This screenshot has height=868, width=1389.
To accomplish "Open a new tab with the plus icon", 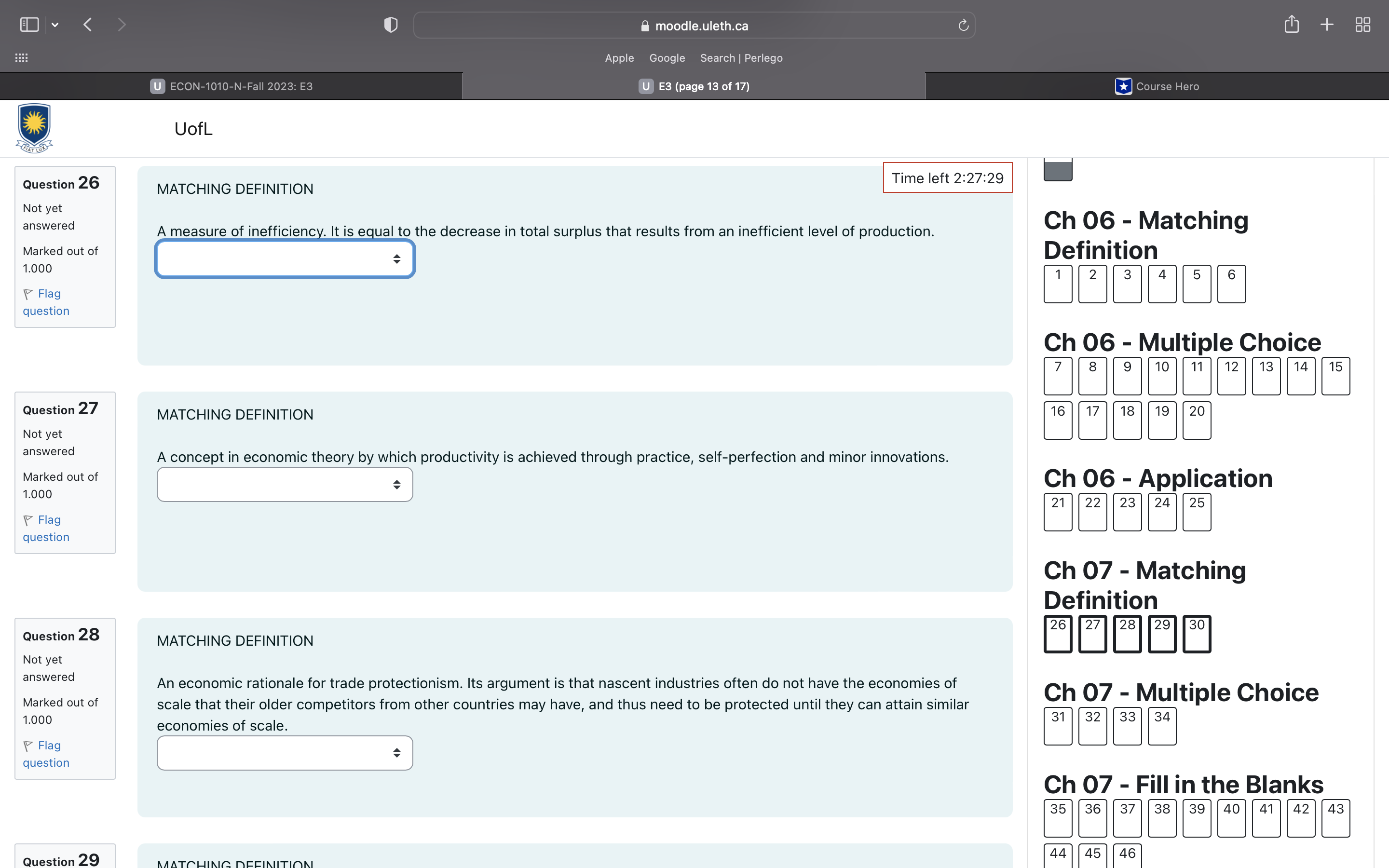I will pos(1327,24).
